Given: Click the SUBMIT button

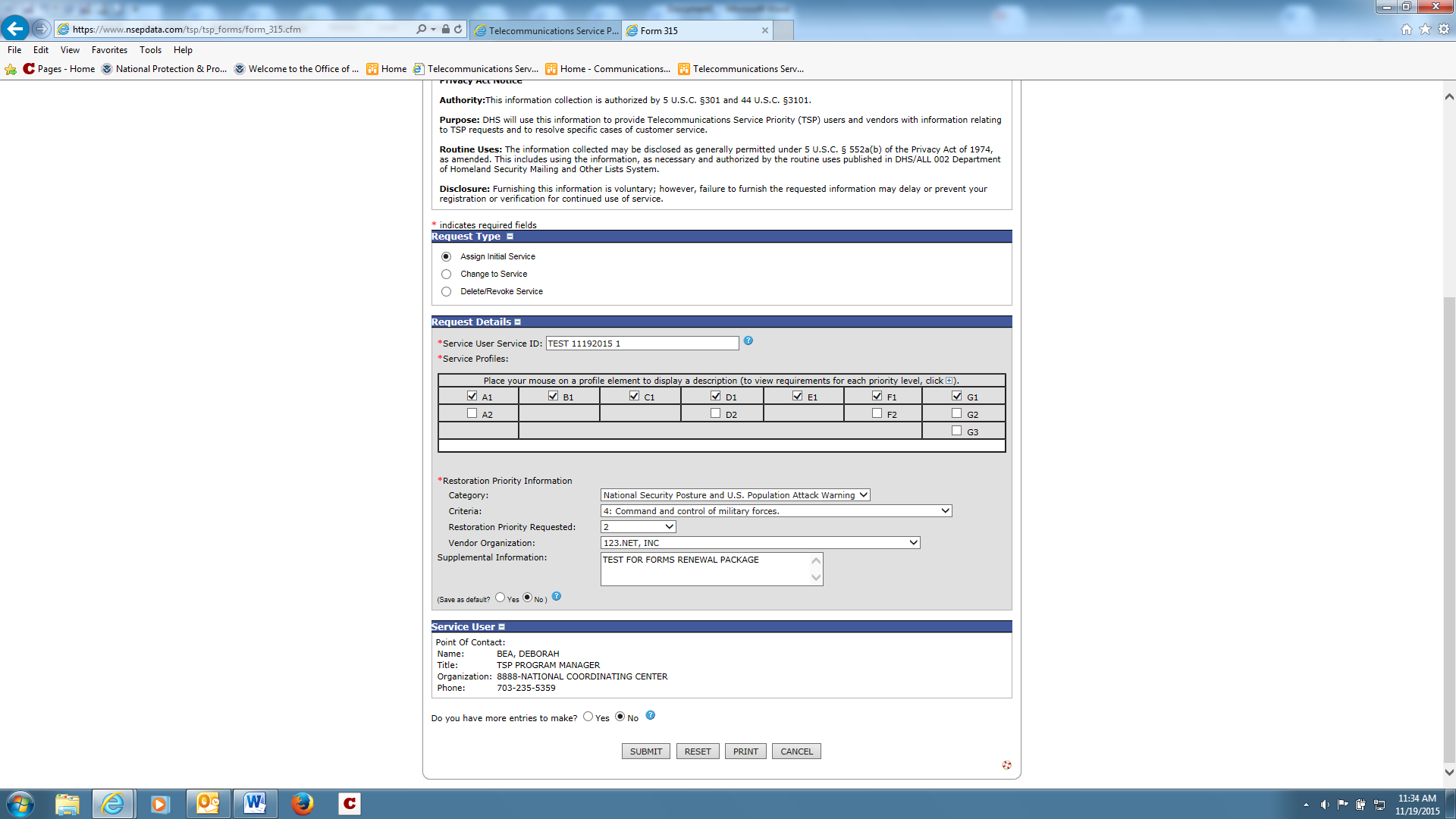Looking at the screenshot, I should click(645, 752).
